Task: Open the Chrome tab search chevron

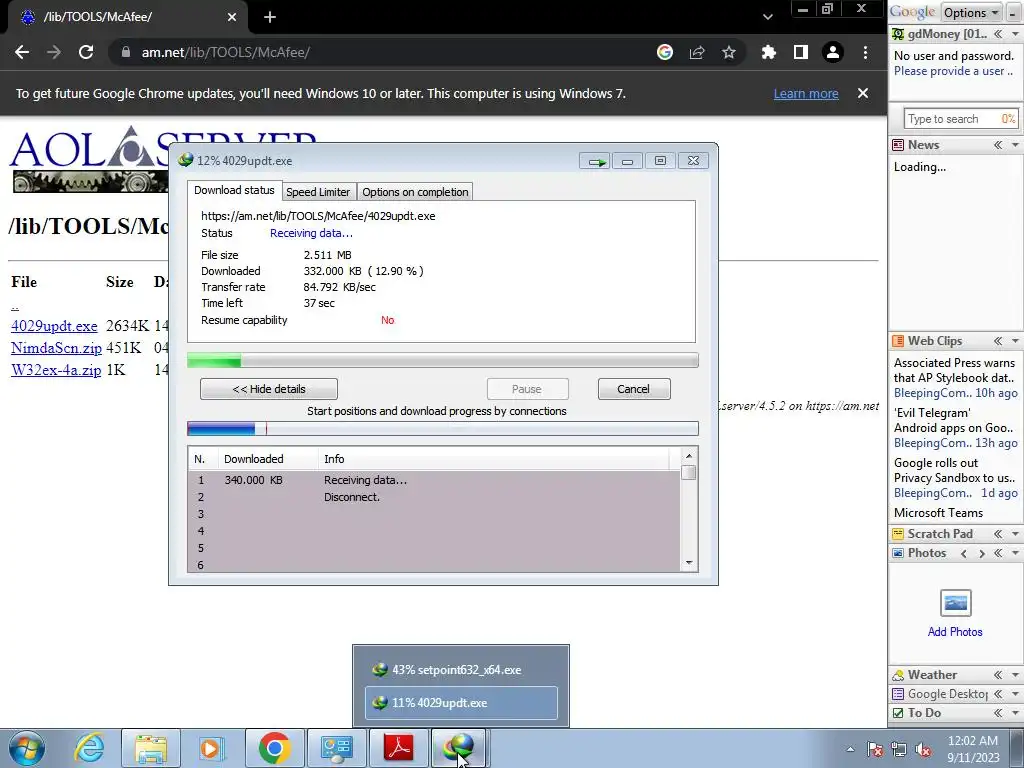Action: (x=768, y=17)
